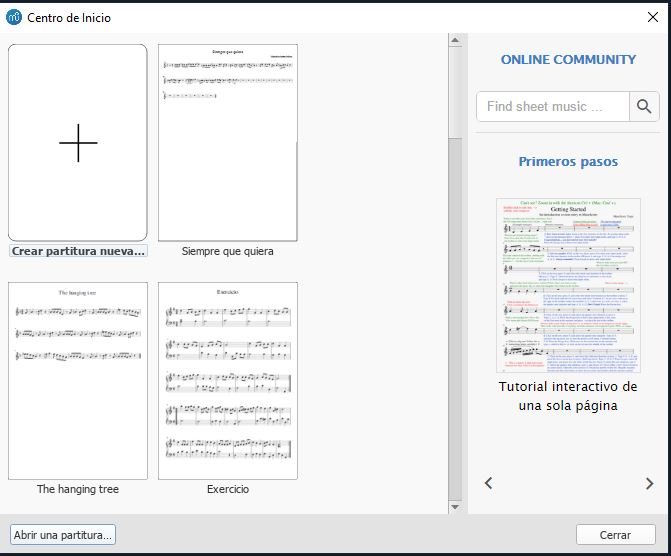Click the scrollbar down arrow
This screenshot has height=556, width=671.
click(456, 507)
